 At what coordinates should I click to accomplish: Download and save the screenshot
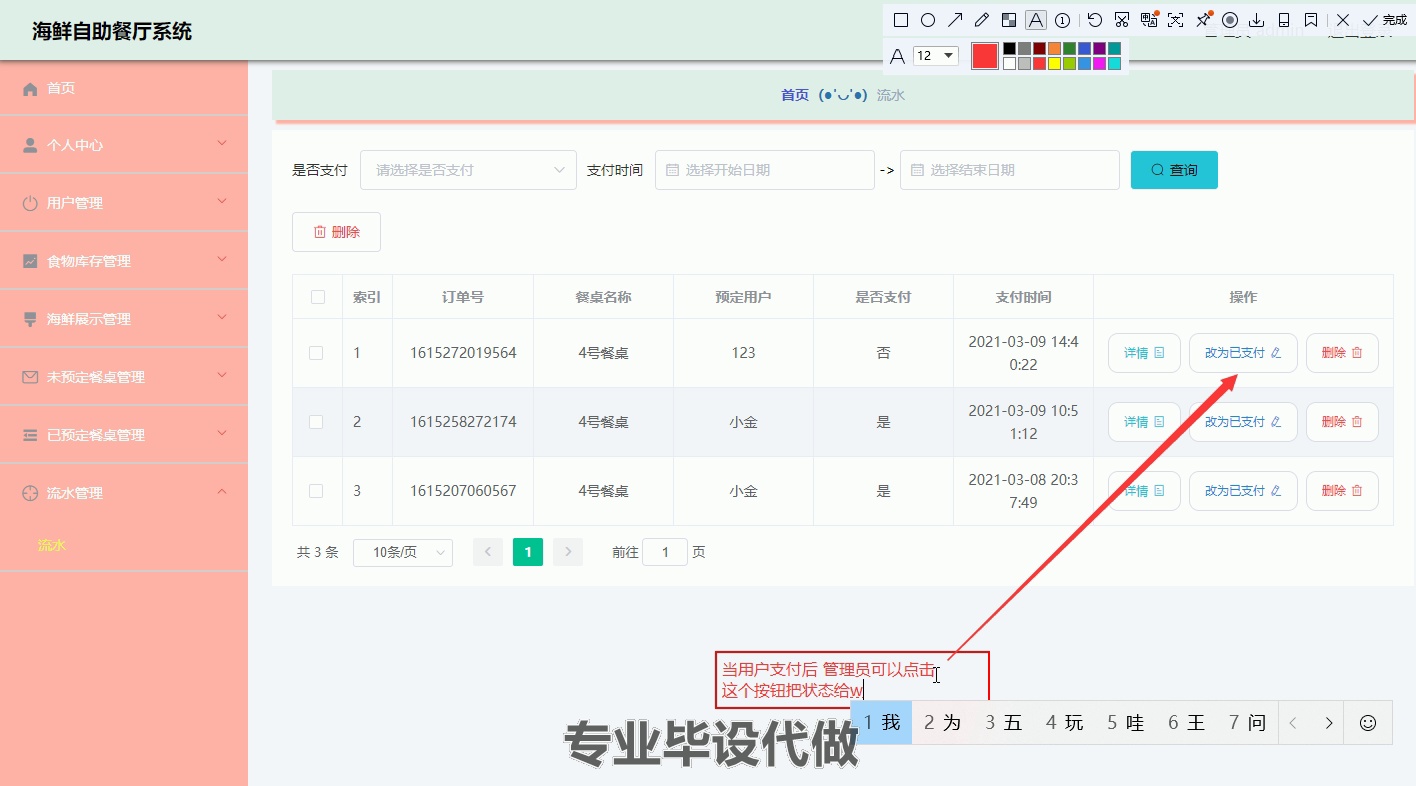click(1257, 20)
